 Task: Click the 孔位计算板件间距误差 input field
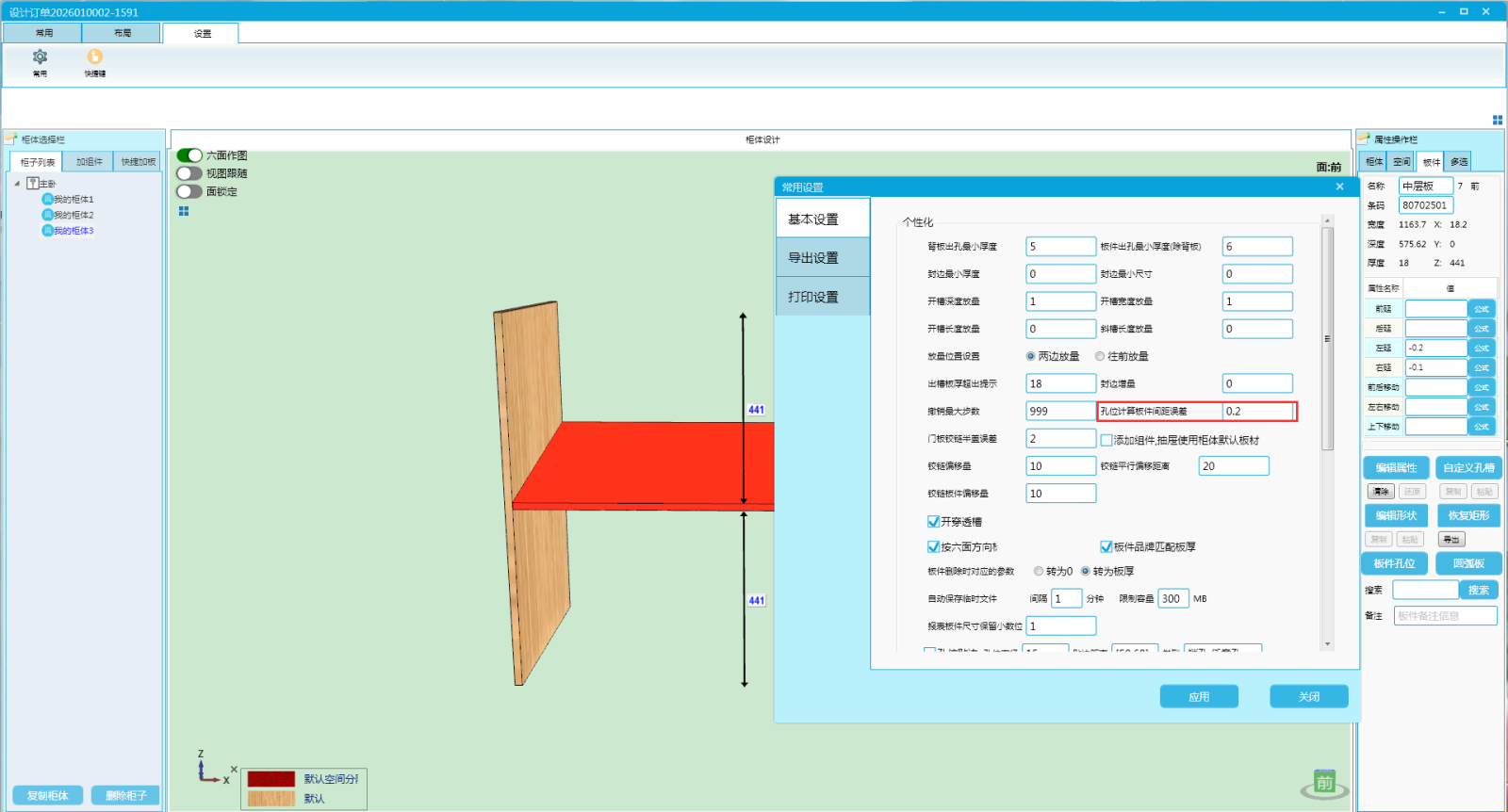(x=1257, y=412)
